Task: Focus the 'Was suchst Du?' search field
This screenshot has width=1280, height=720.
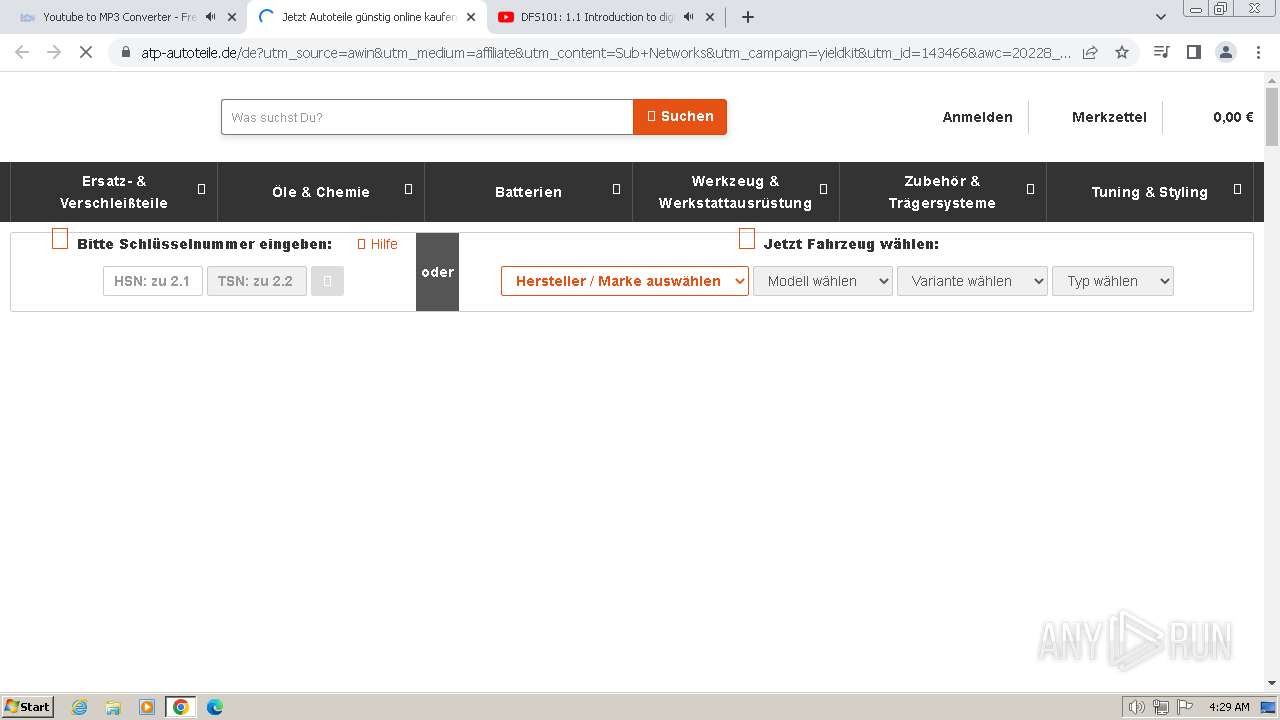Action: point(427,117)
